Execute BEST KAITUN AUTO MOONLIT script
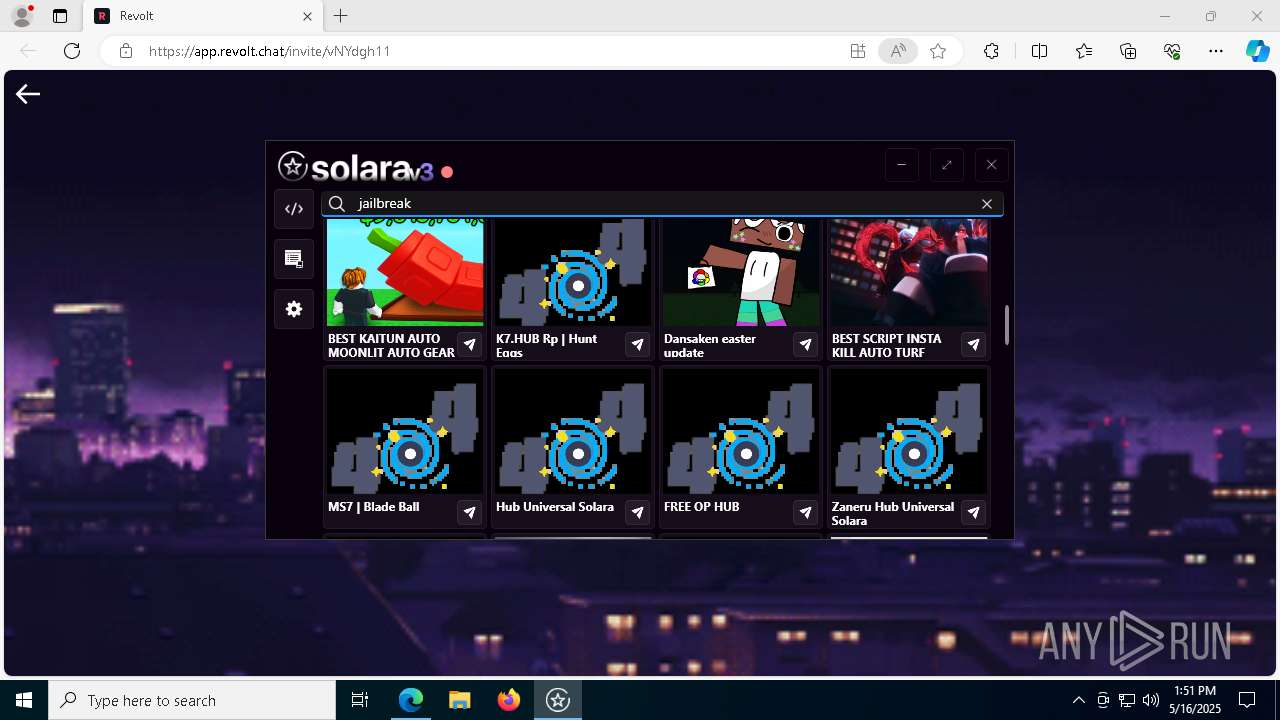The image size is (1280, 720). pyautogui.click(x=470, y=345)
